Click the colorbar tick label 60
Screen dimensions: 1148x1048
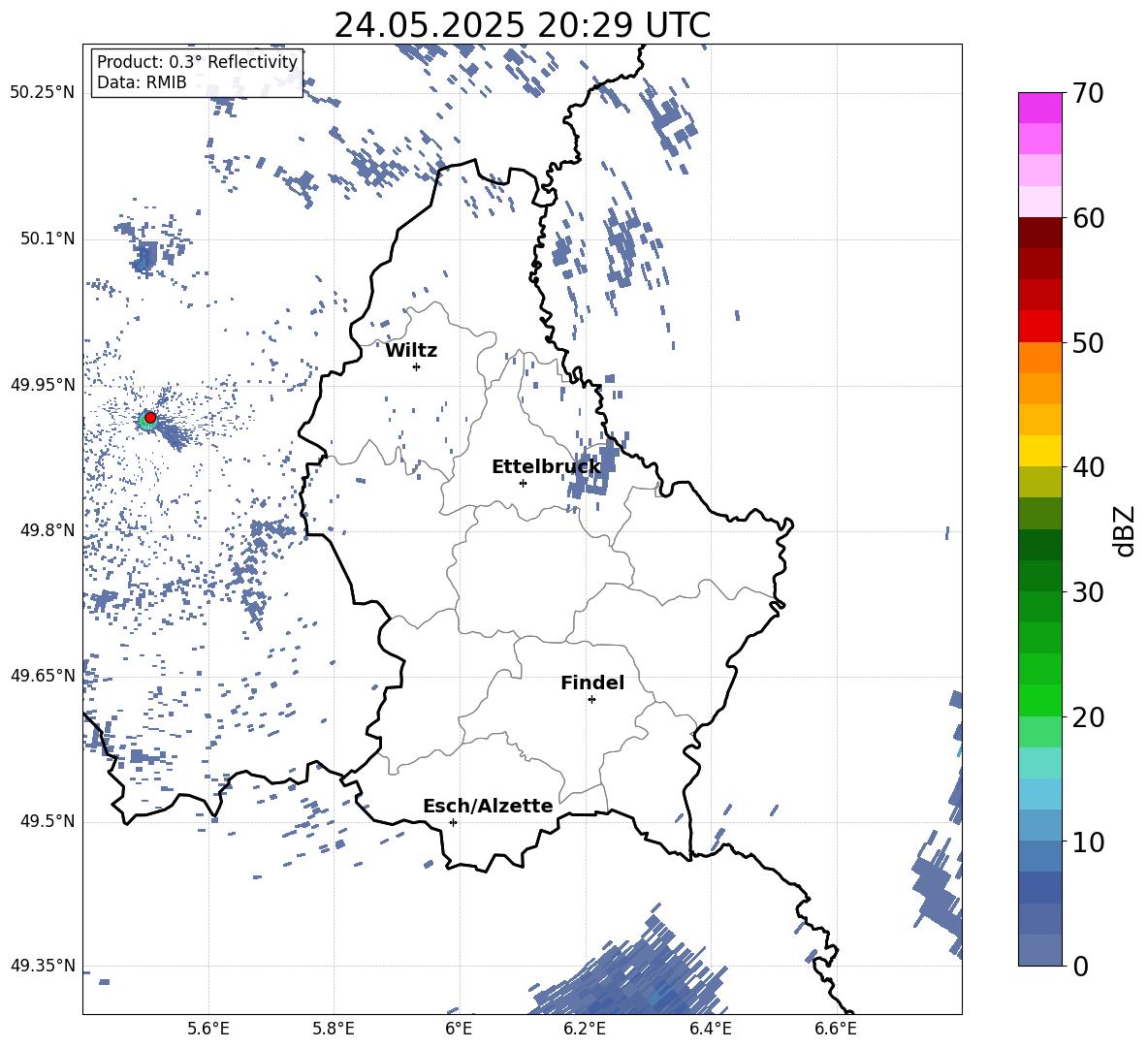pos(1088,218)
